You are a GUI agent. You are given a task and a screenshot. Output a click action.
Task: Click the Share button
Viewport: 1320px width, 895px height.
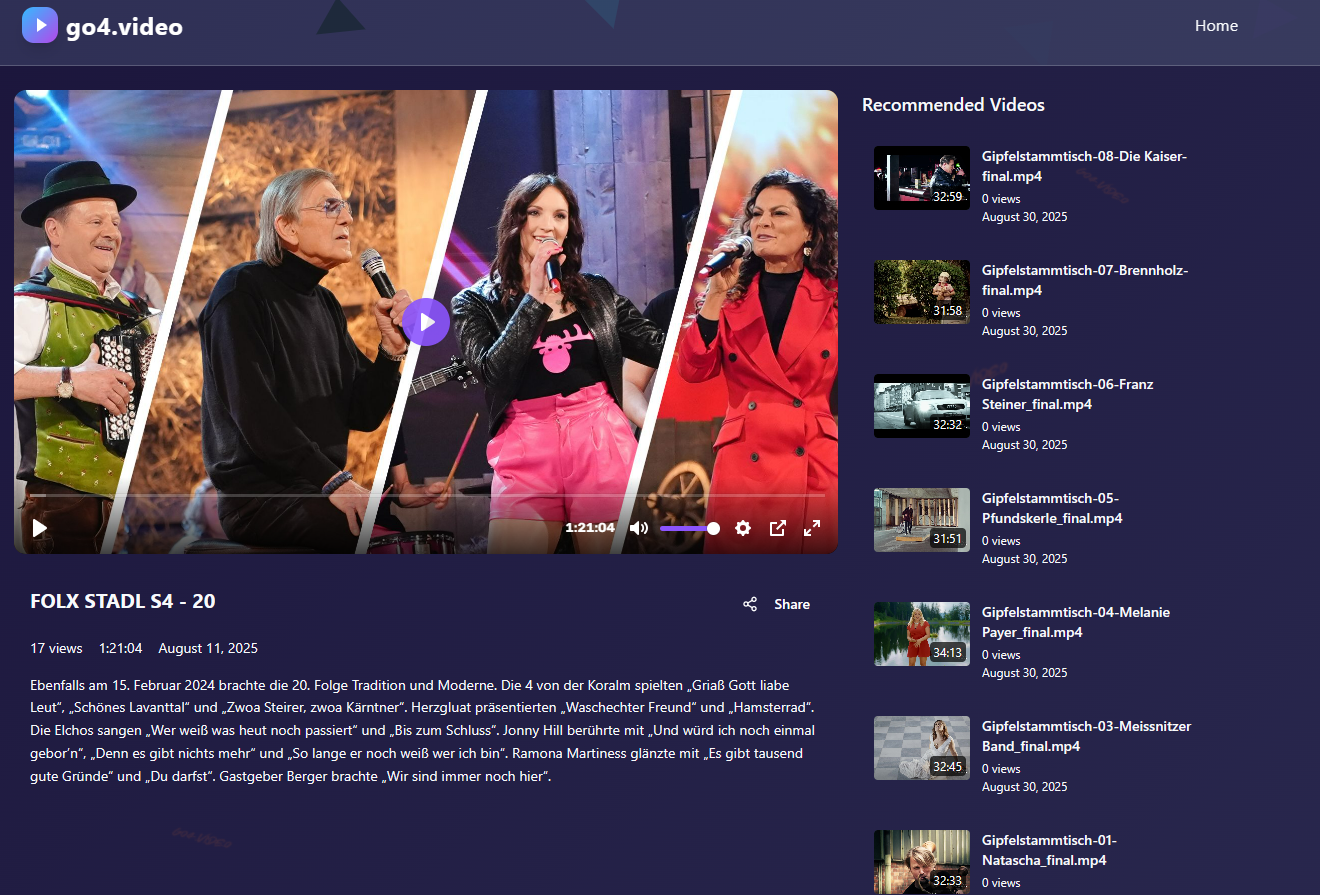[x=777, y=604]
